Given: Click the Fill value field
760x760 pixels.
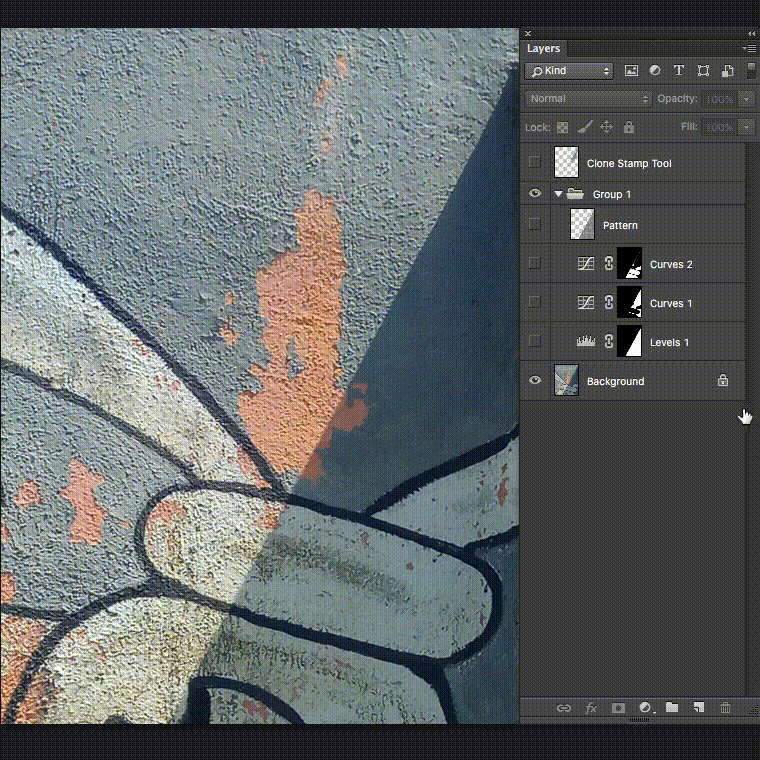Looking at the screenshot, I should coord(719,127).
